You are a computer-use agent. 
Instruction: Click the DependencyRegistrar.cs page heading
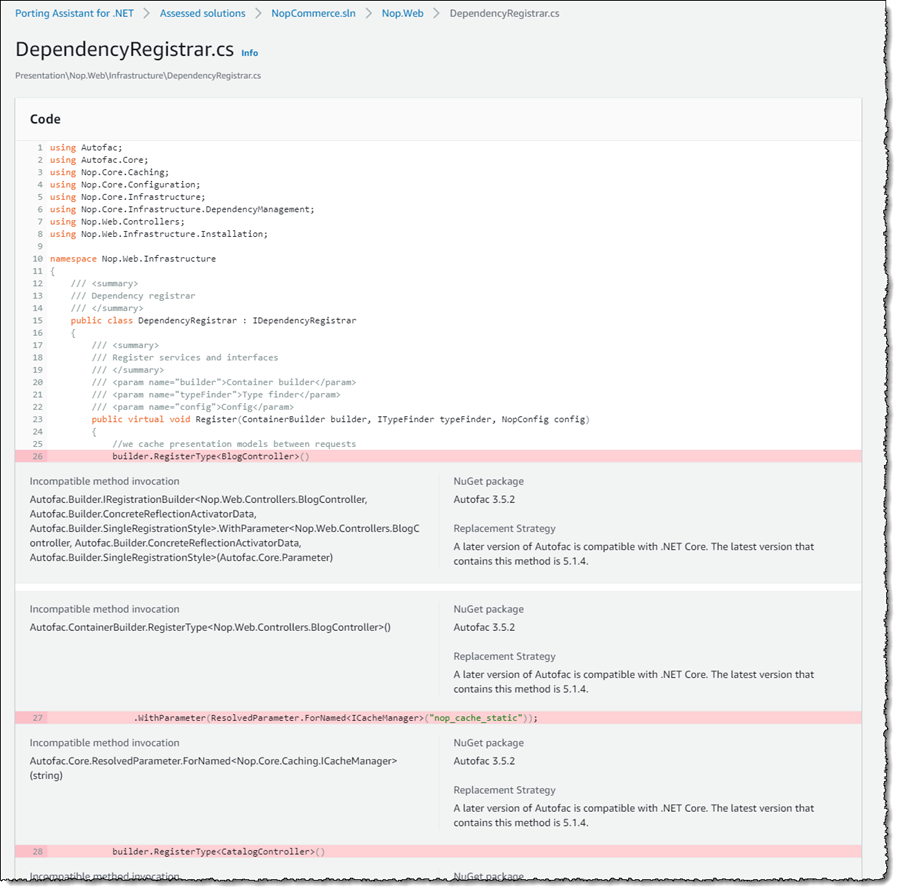pyautogui.click(x=125, y=49)
